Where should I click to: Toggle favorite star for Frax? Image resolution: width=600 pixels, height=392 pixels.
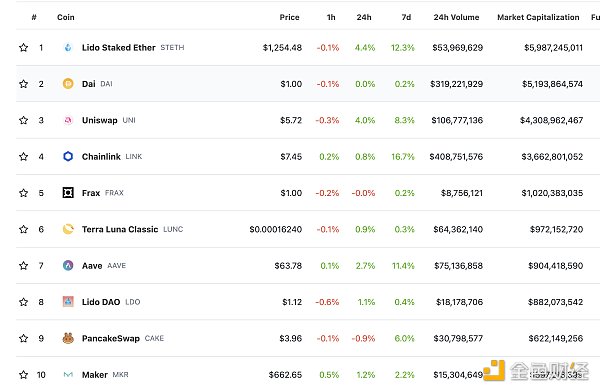click(23, 193)
